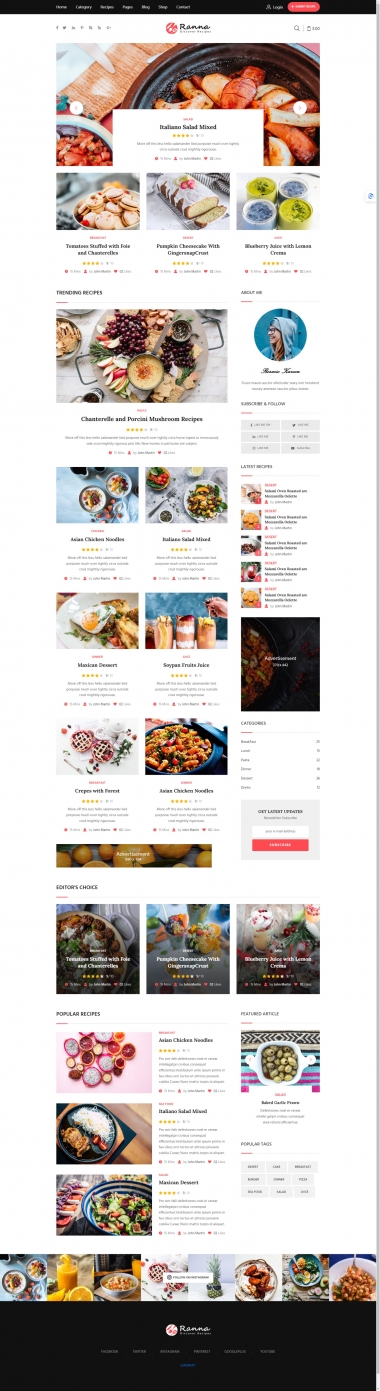Click the search magnifier icon in header
This screenshot has width=380, height=1391.
click(x=296, y=28)
